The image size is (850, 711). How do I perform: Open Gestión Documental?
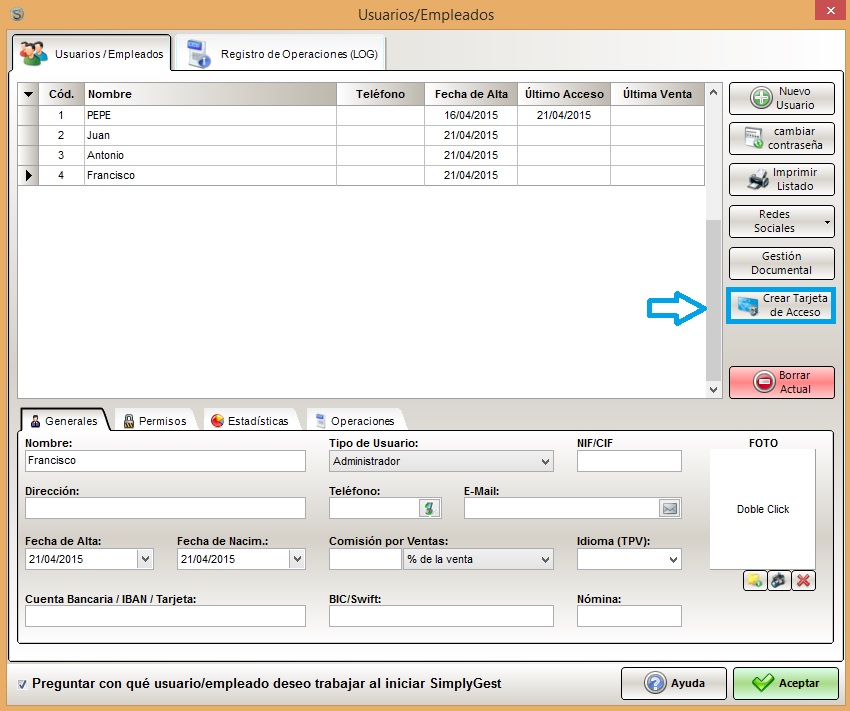coord(782,263)
